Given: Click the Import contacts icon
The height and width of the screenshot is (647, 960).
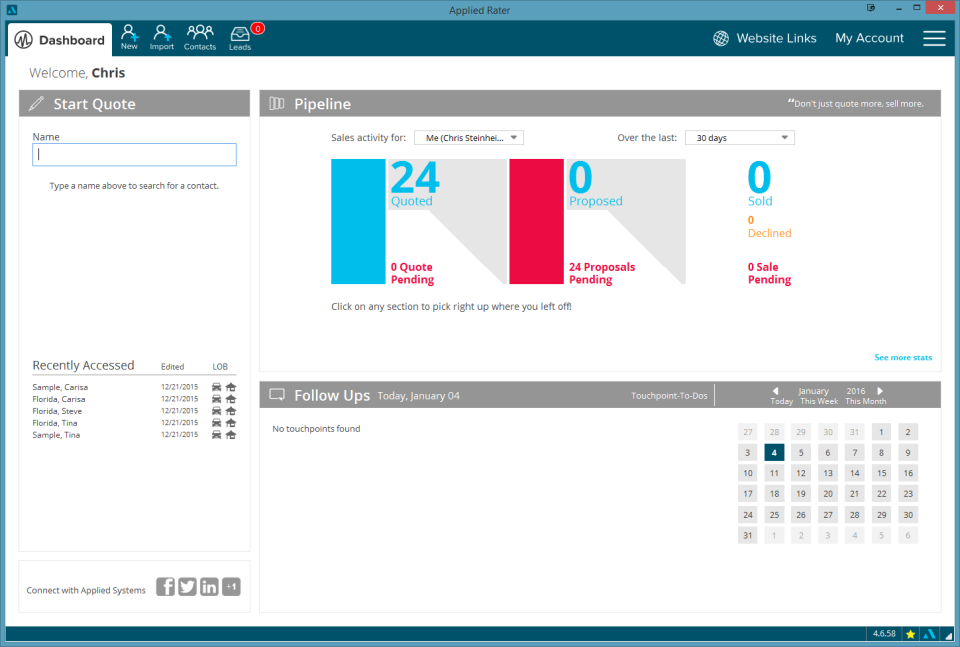Looking at the screenshot, I should [x=162, y=37].
